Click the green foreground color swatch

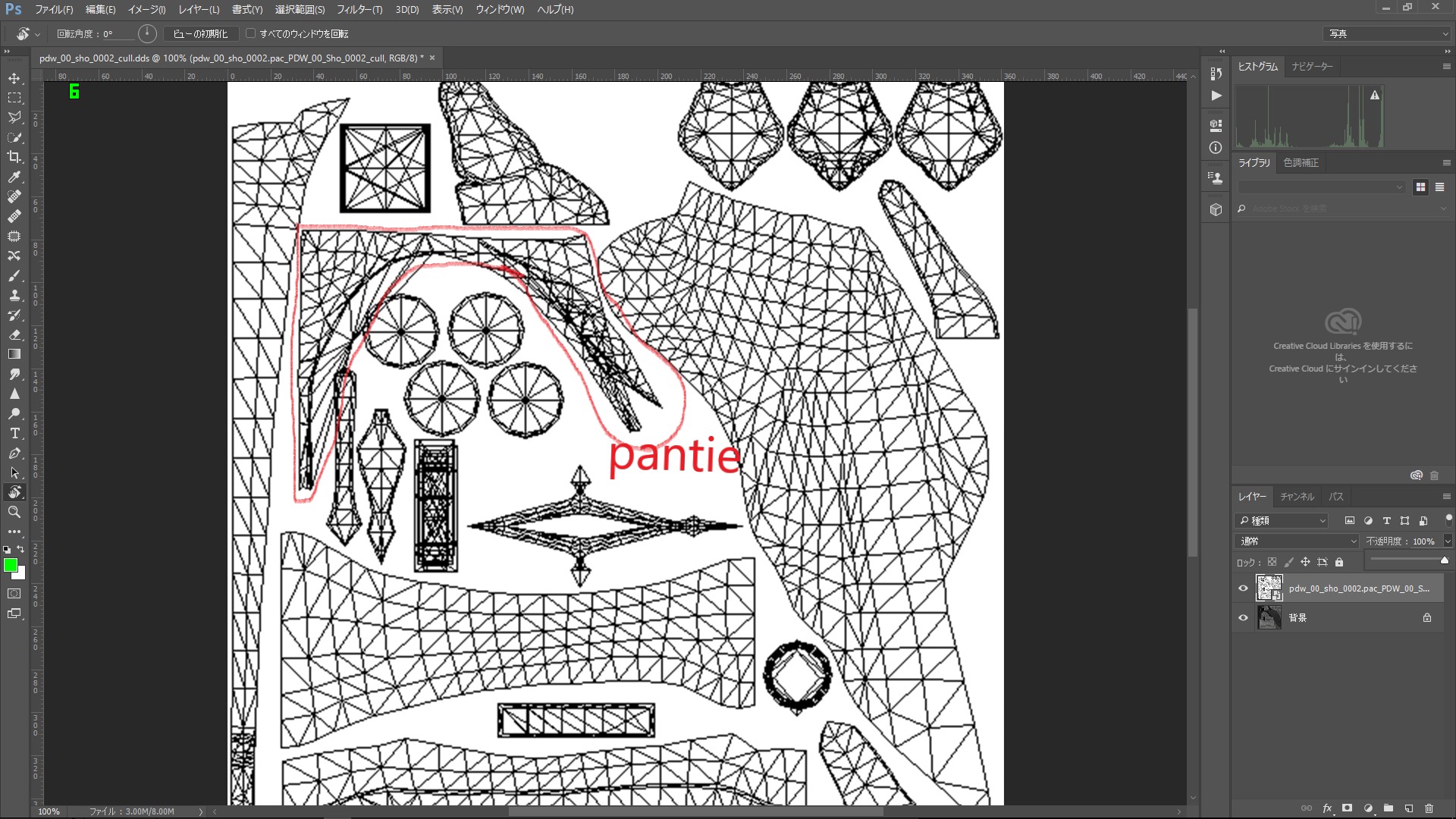[x=10, y=565]
